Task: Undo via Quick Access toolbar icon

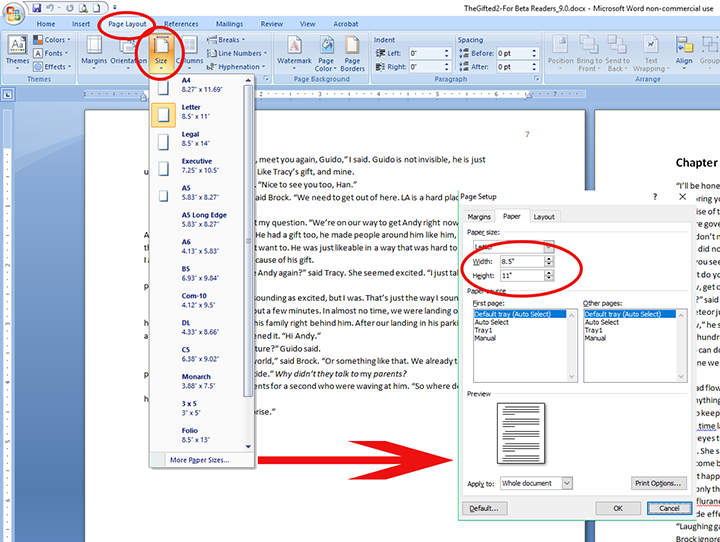Action: [50, 8]
